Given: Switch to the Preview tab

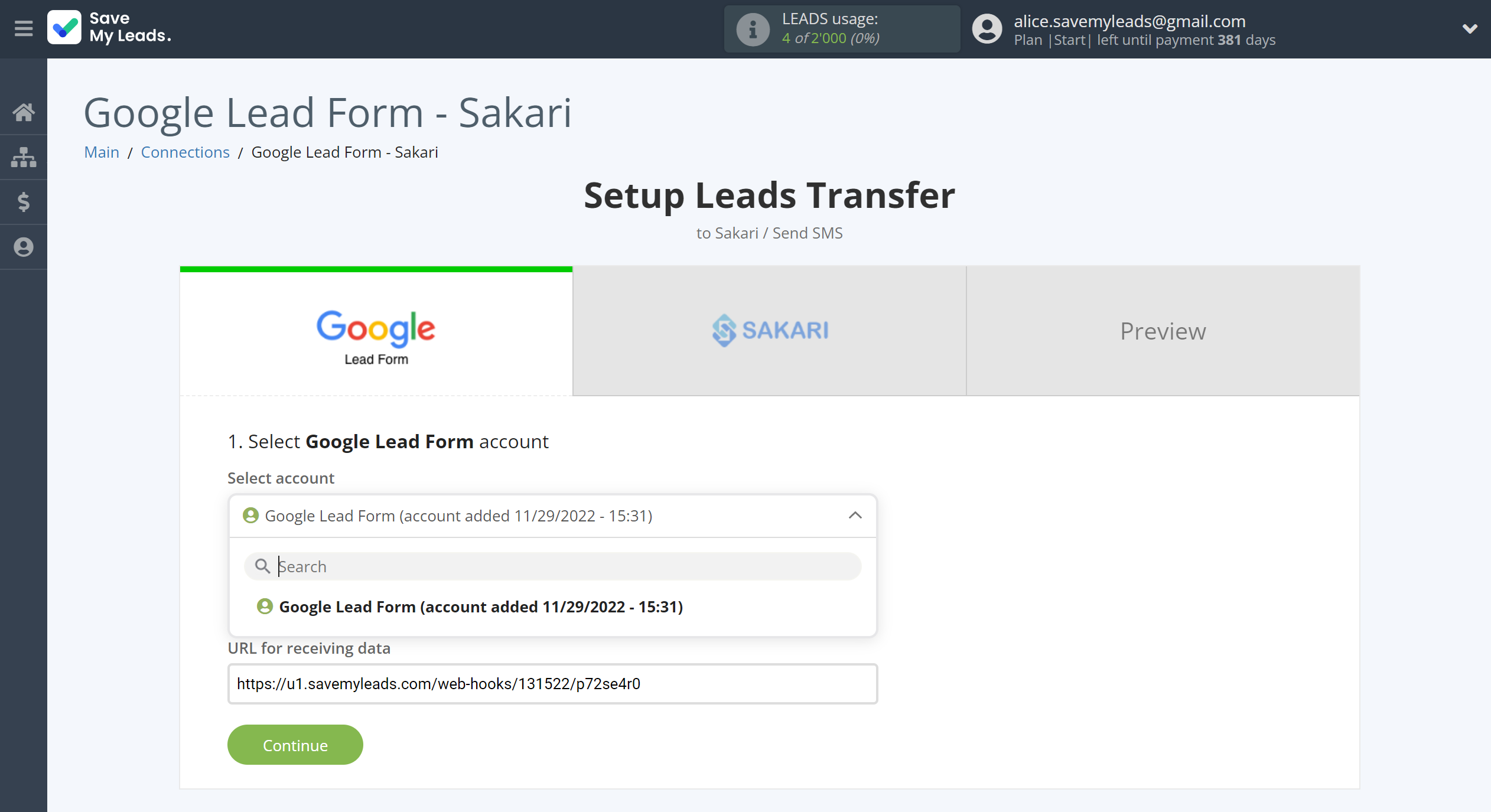Looking at the screenshot, I should (x=1162, y=329).
